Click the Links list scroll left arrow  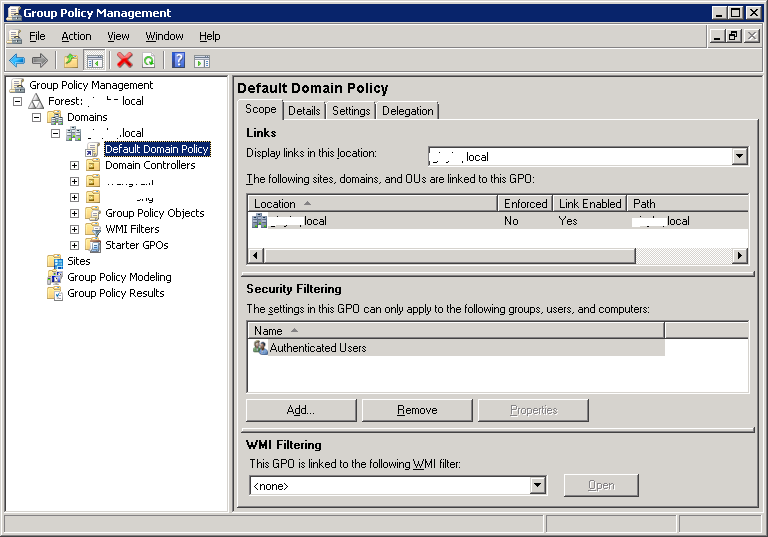click(x=255, y=255)
